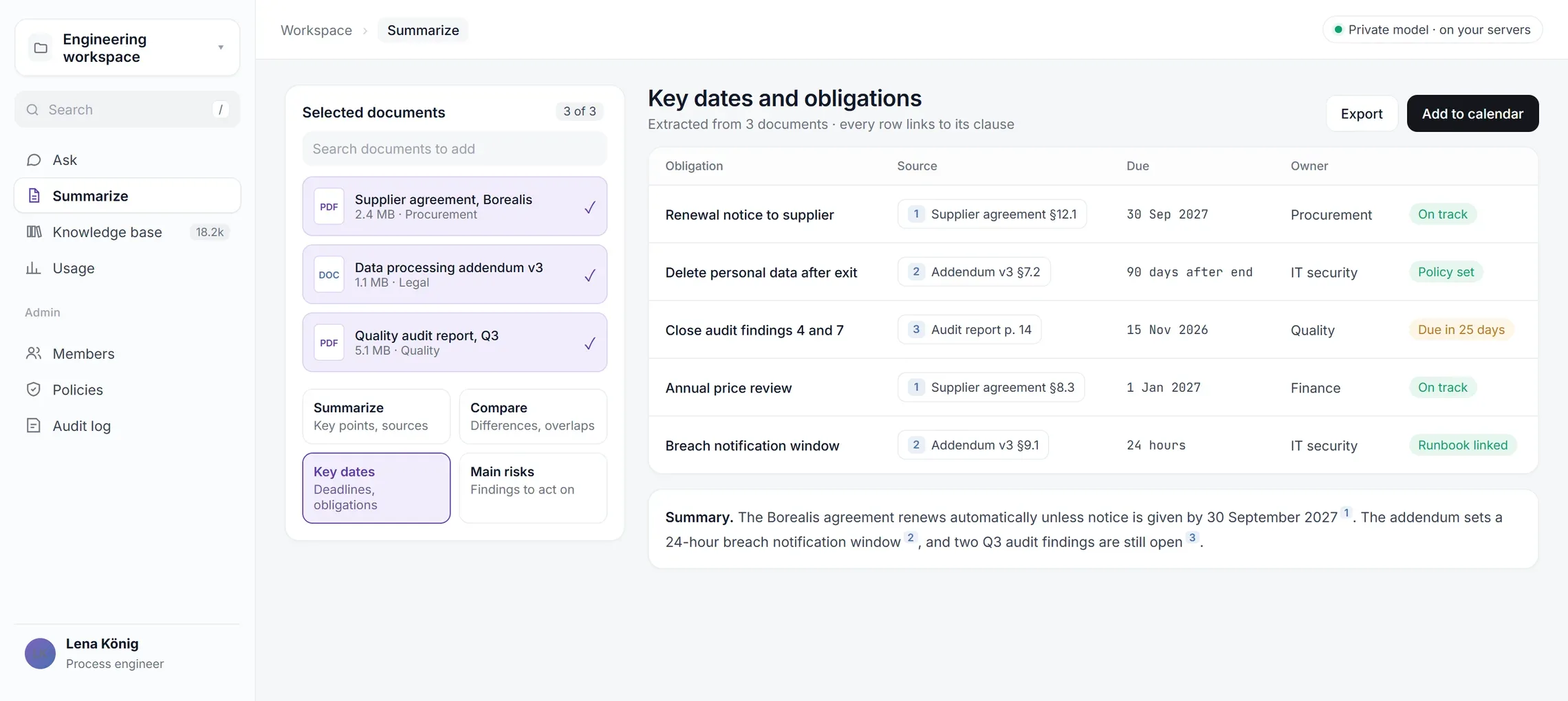Expand the Engineering workspace dropdown arrow
Image resolution: width=1568 pixels, height=701 pixels.
pos(221,47)
